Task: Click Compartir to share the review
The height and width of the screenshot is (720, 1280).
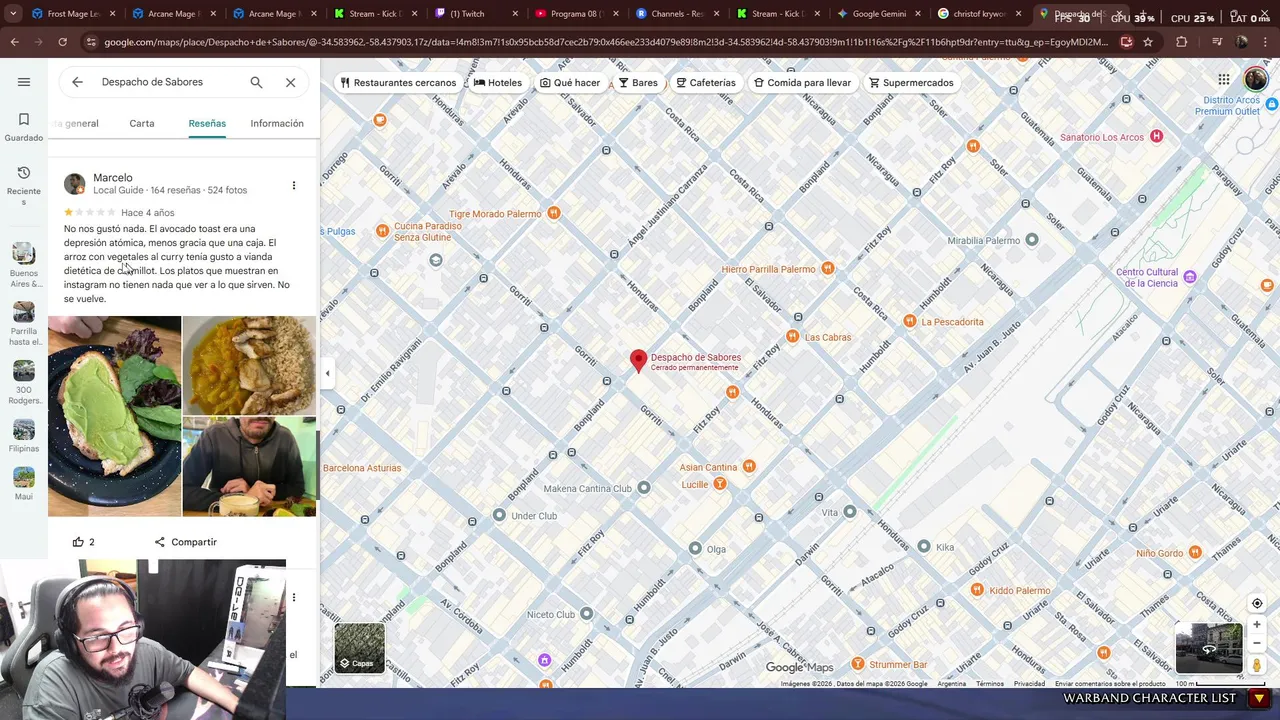Action: [185, 542]
